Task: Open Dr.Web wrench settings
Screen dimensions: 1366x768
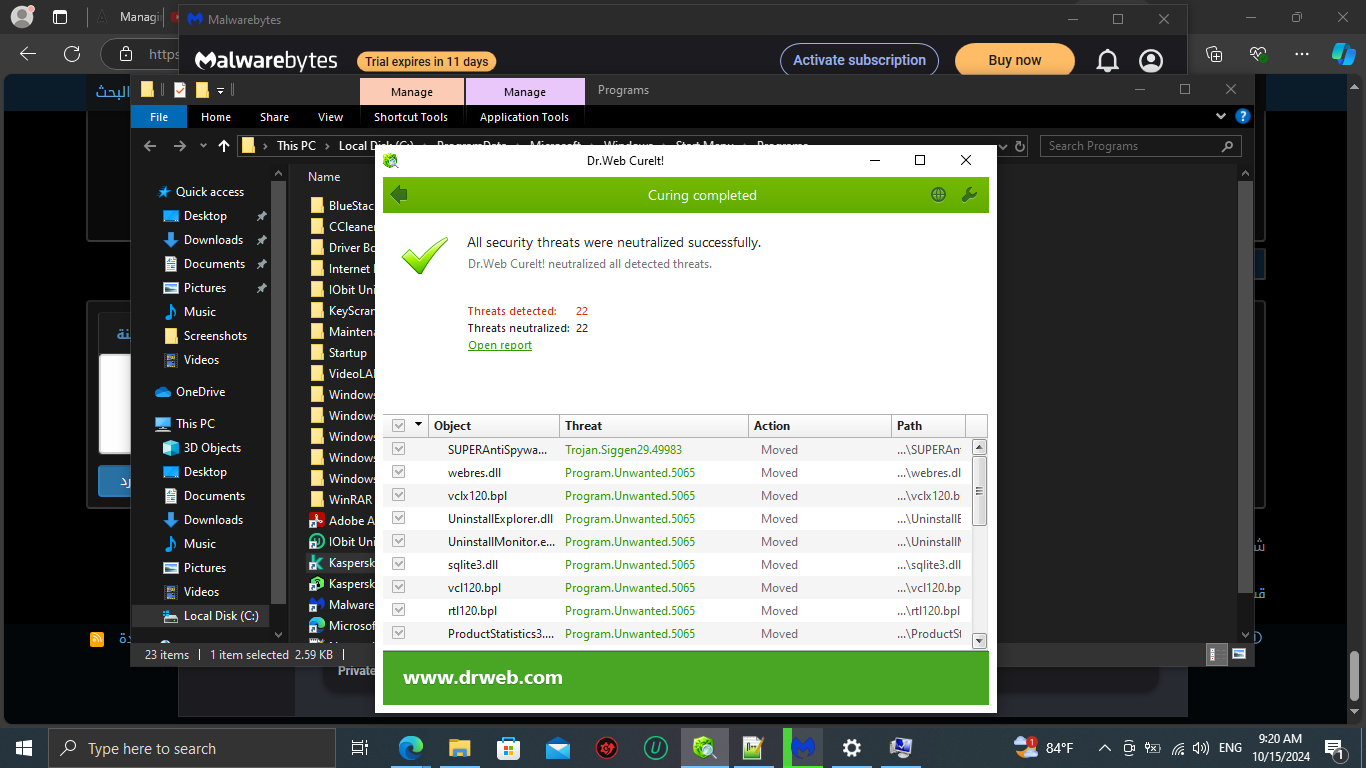Action: tap(969, 195)
